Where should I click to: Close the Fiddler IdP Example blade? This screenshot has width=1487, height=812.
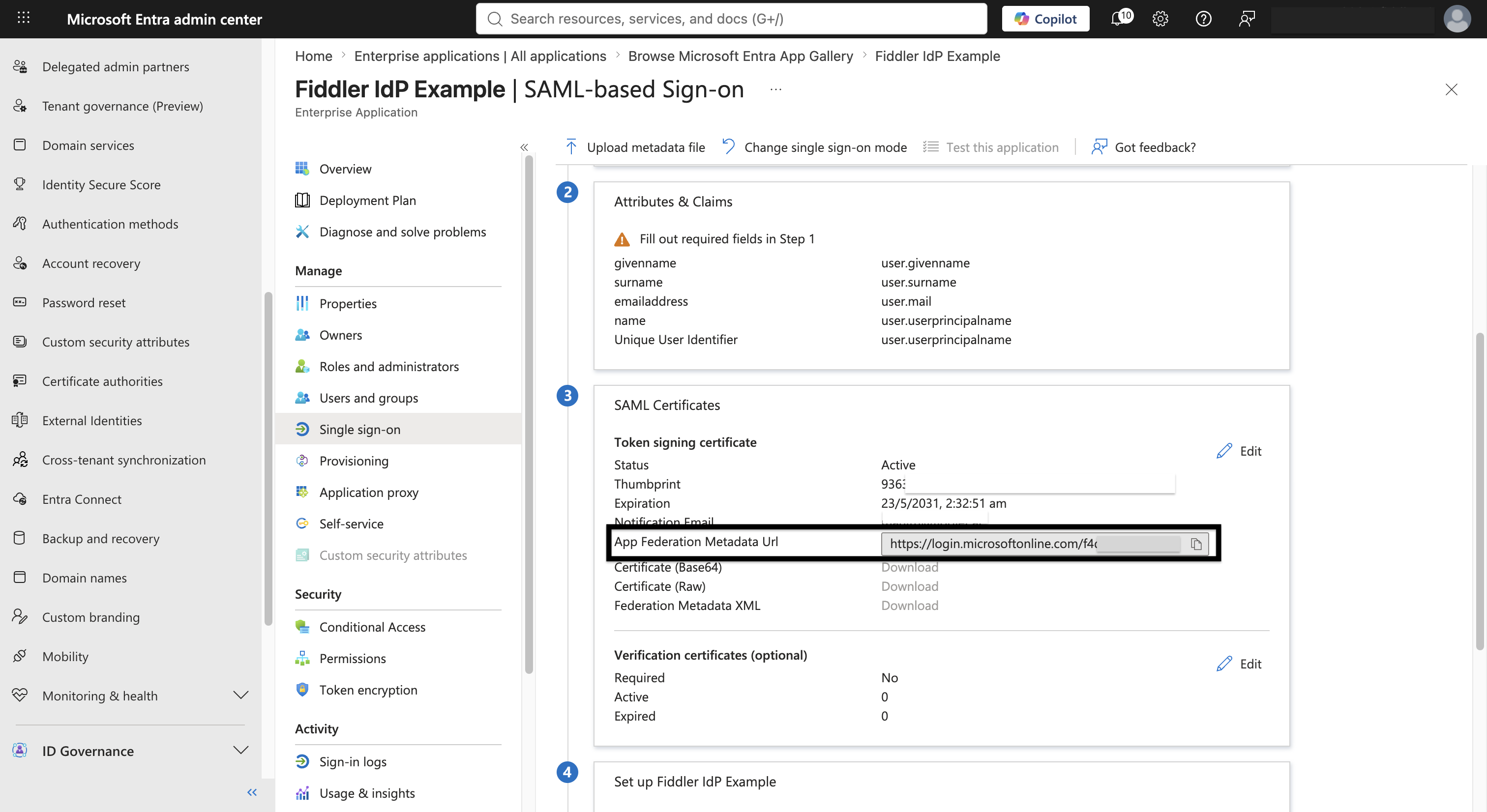point(1451,89)
